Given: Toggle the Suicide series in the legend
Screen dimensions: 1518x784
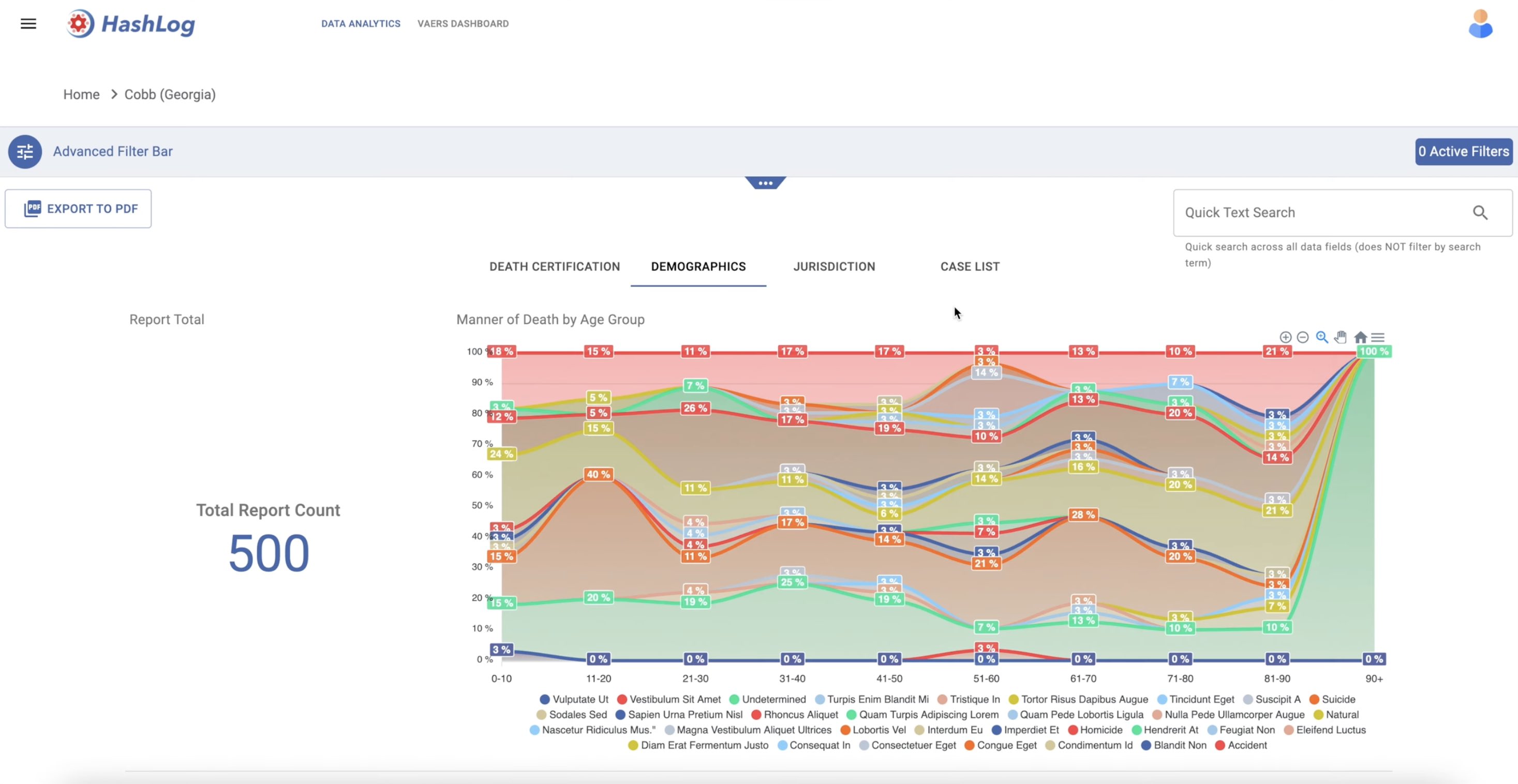Looking at the screenshot, I should pyautogui.click(x=1334, y=699).
